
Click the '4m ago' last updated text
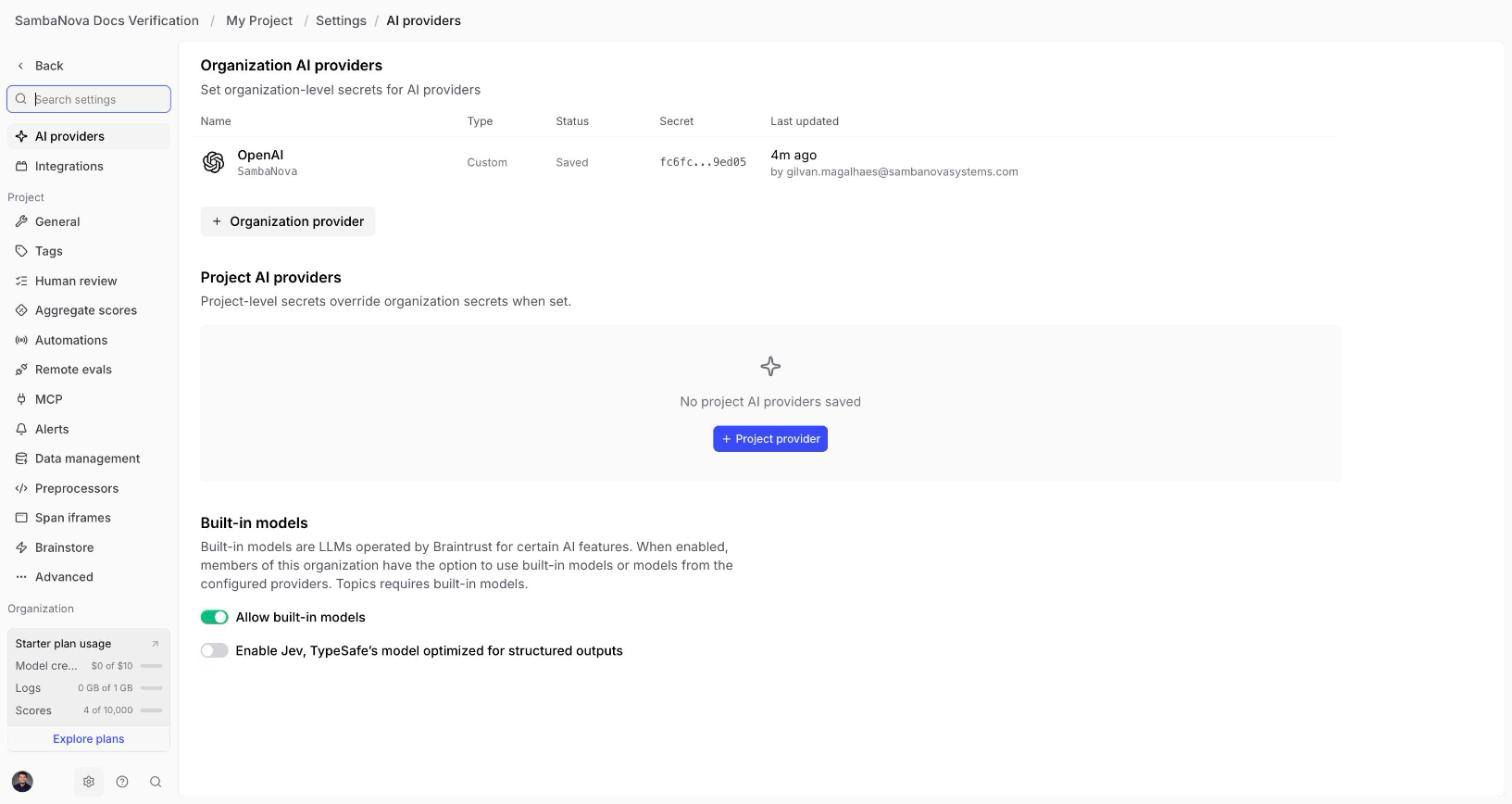point(793,155)
